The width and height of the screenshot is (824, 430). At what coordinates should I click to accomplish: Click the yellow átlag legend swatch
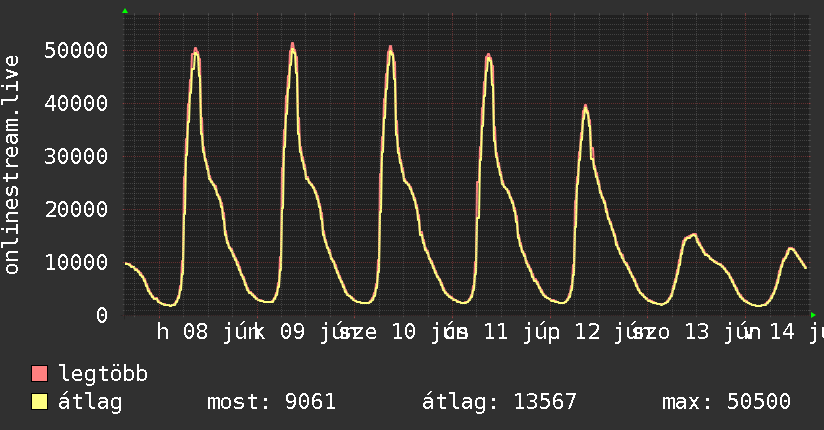39,402
